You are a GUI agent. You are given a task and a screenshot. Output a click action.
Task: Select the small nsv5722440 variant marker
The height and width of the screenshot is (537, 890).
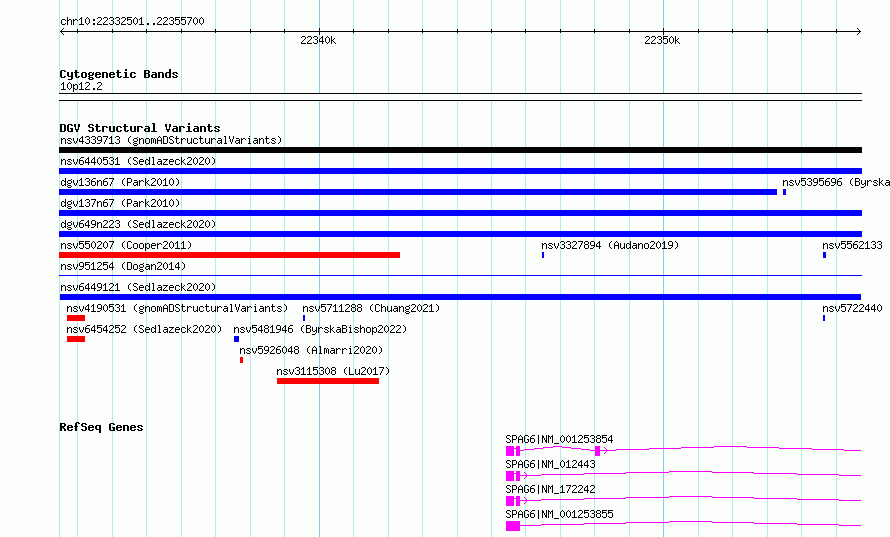pos(824,318)
